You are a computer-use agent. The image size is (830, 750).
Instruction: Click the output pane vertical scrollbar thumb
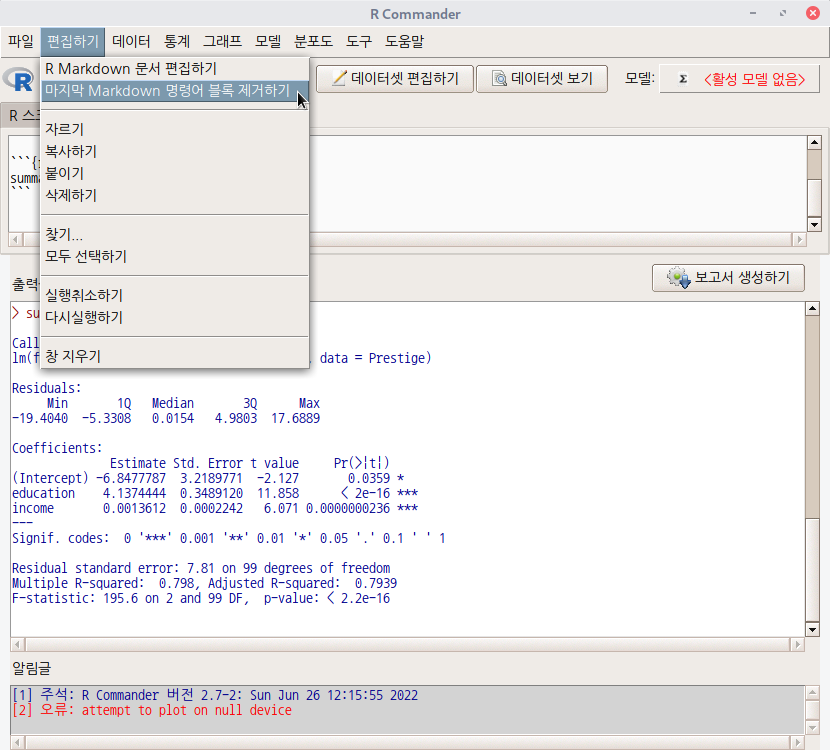(812, 570)
